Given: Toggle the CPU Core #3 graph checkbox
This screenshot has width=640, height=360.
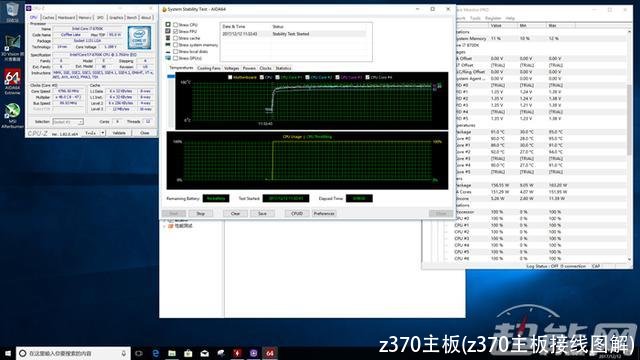Looking at the screenshot, I should [x=338, y=77].
